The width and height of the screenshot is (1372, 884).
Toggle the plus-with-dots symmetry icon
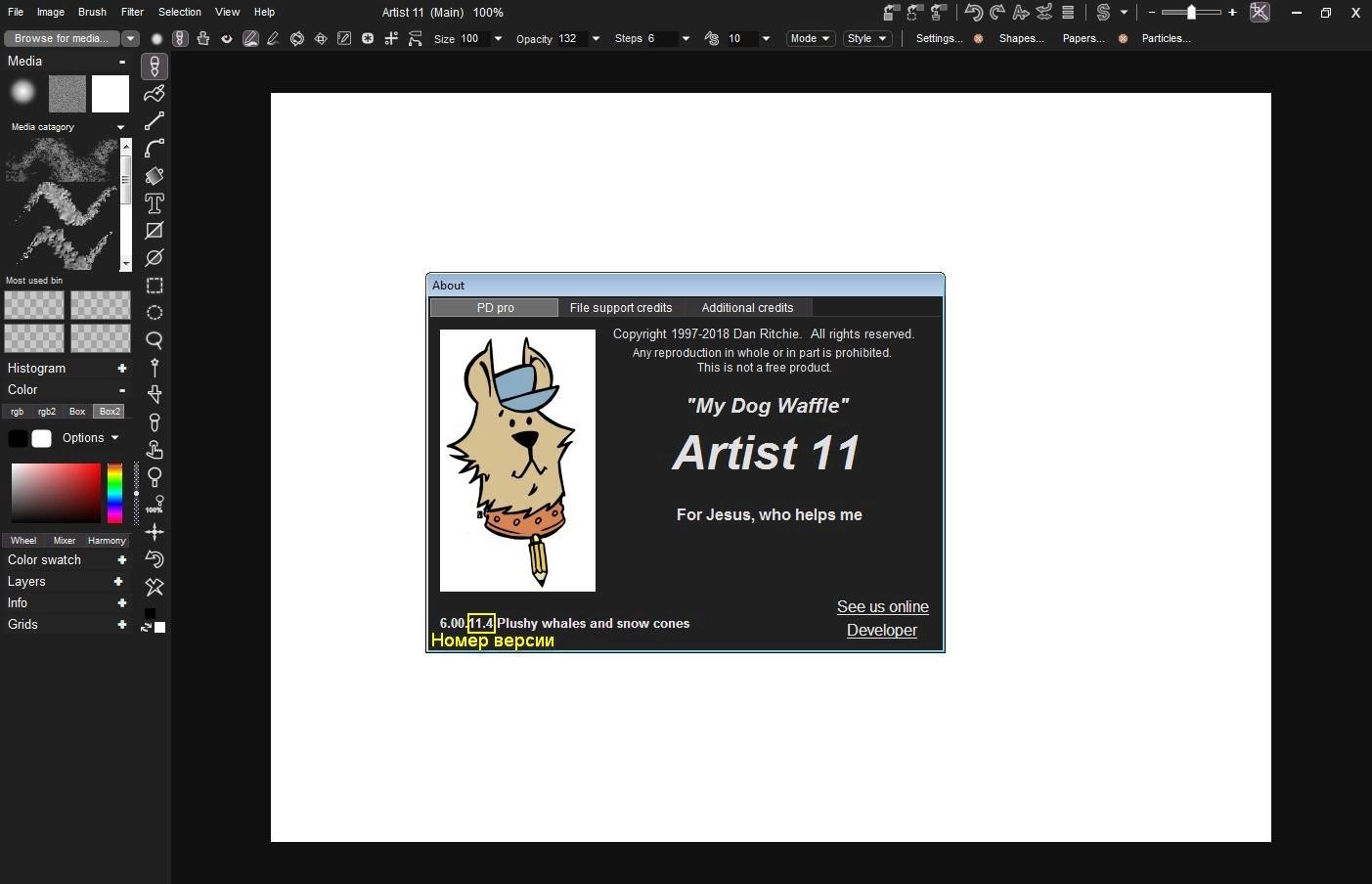pyautogui.click(x=391, y=39)
